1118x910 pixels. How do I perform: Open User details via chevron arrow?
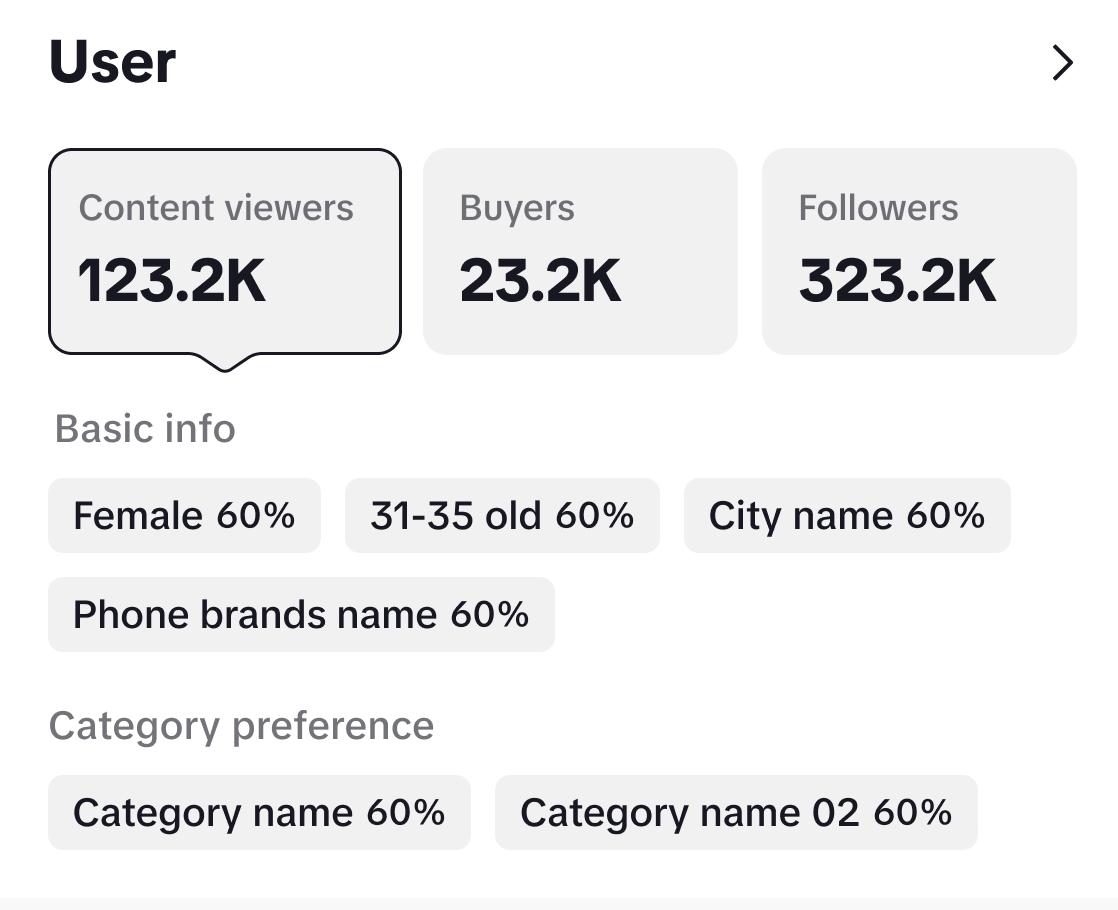(1062, 64)
